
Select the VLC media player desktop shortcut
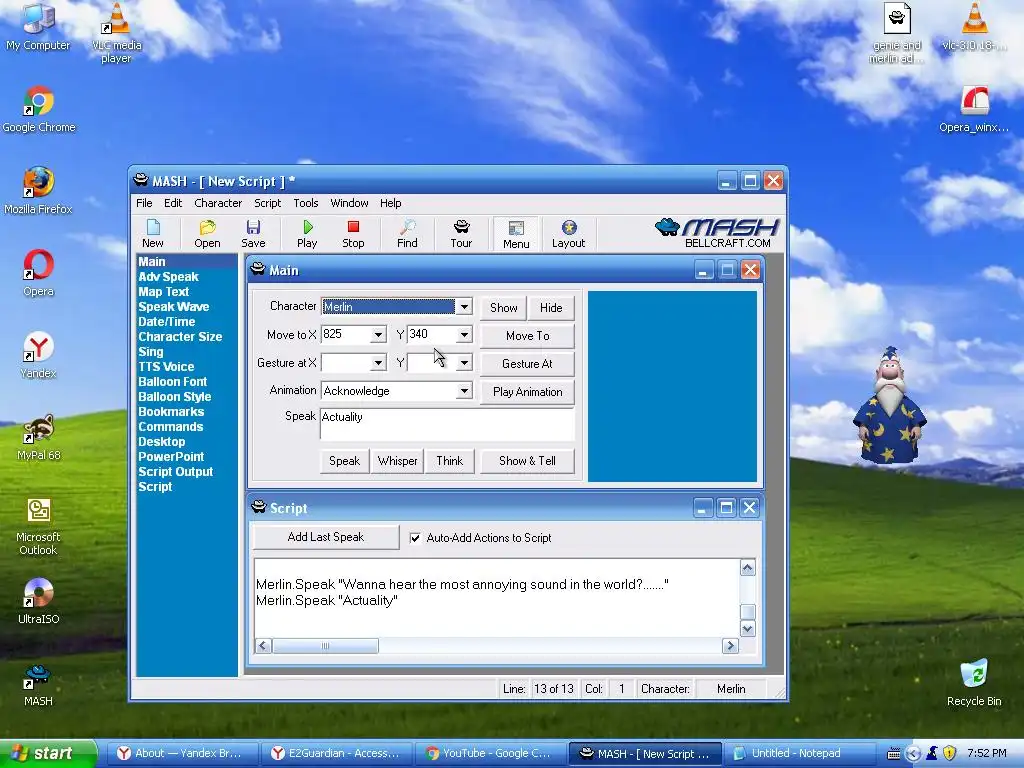[x=116, y=33]
